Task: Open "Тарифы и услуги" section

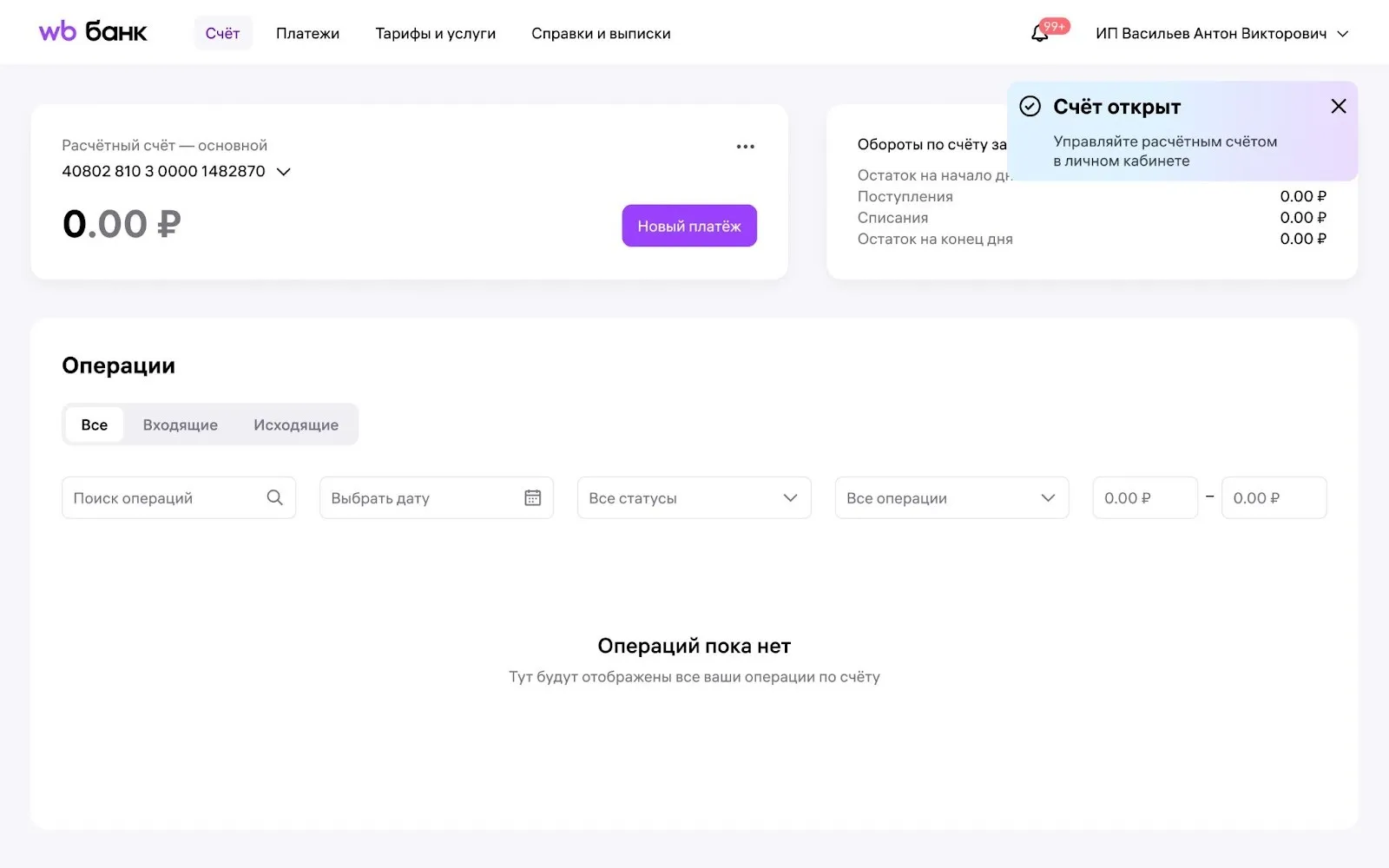Action: click(435, 34)
